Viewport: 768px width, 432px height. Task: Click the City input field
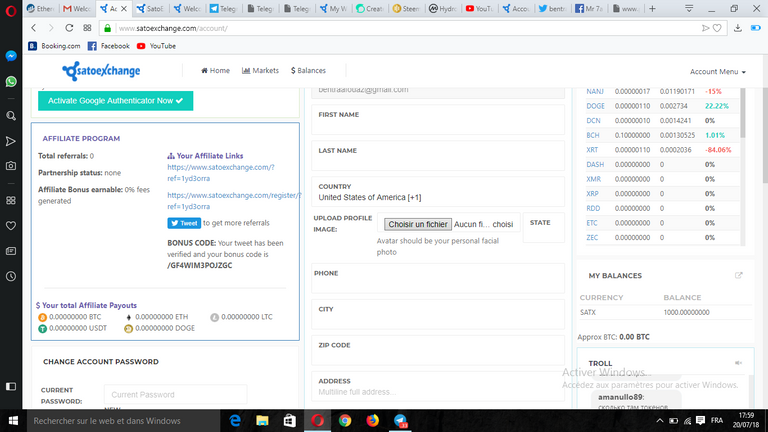point(438,314)
